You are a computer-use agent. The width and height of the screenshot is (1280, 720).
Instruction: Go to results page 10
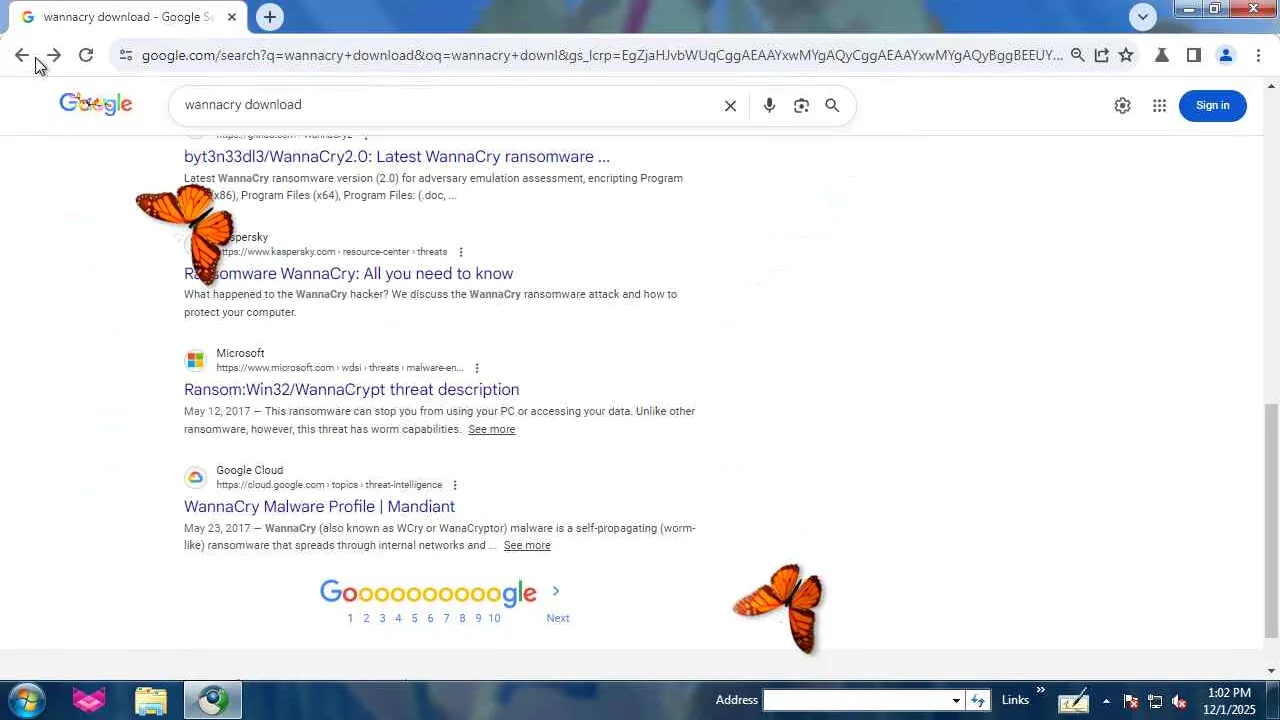(494, 618)
